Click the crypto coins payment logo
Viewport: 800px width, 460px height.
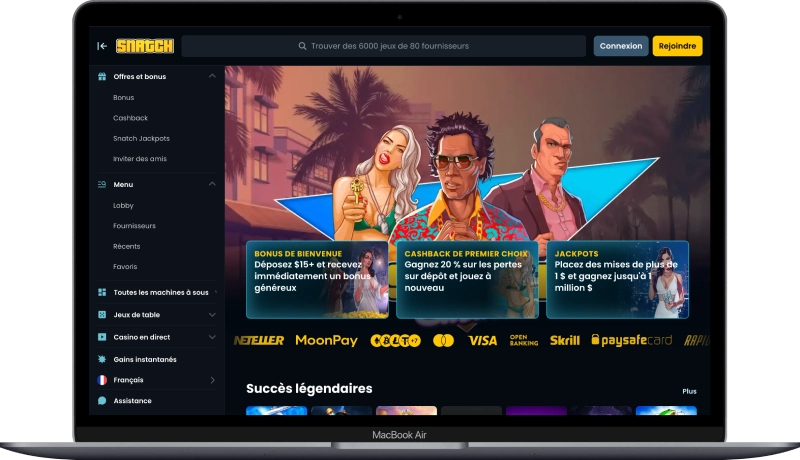coord(395,340)
